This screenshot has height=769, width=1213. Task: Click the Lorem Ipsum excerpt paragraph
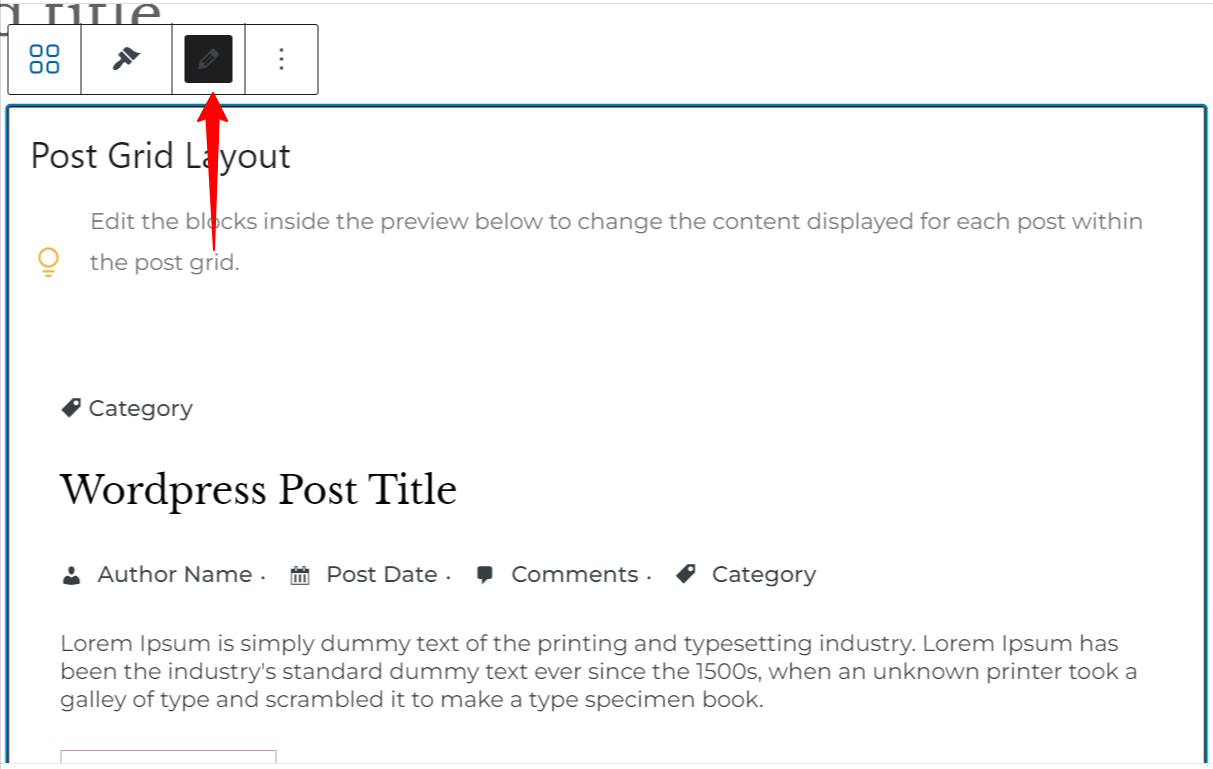tap(598, 671)
